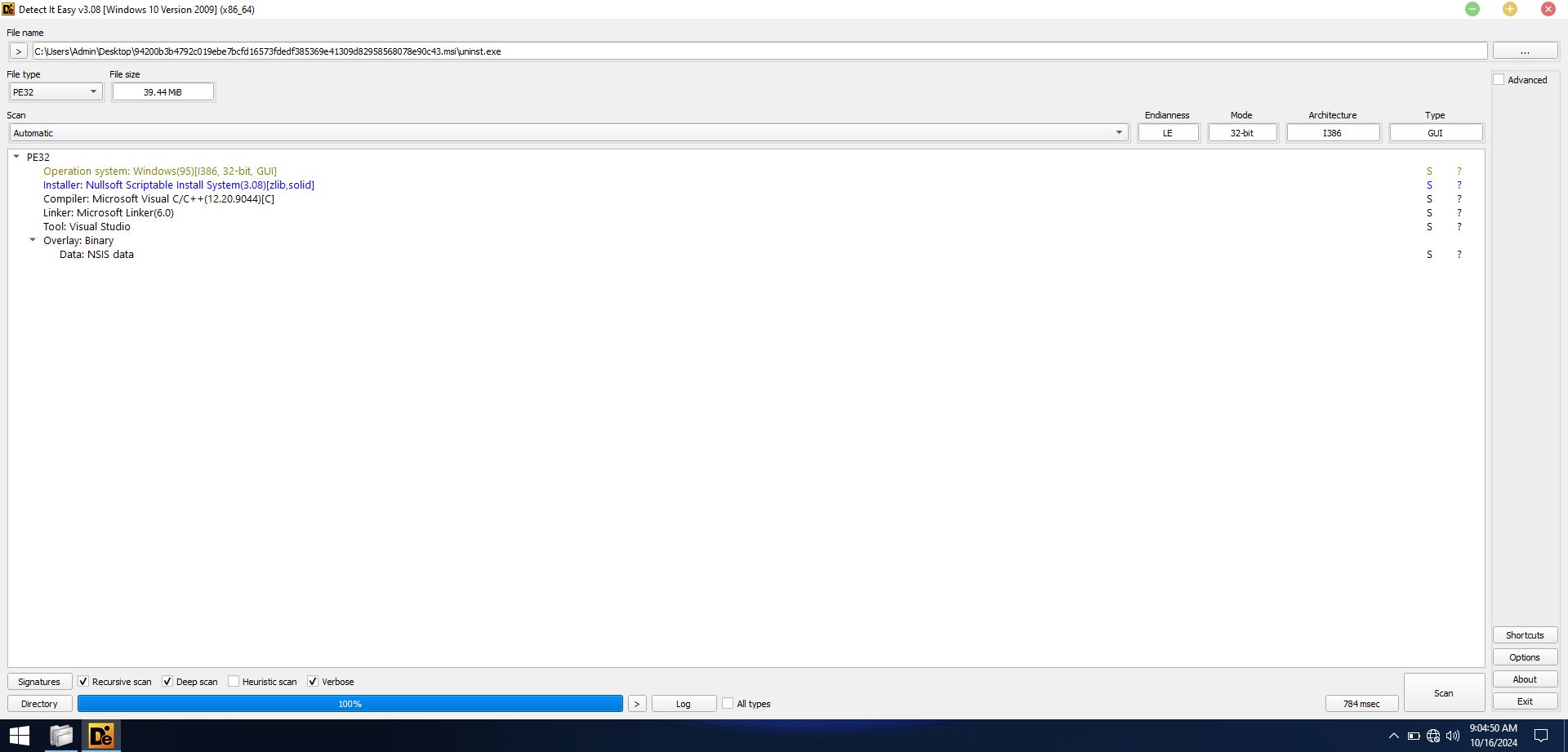Click 'S' next to Linker row
Viewport: 1568px width, 752px height.
tap(1429, 213)
